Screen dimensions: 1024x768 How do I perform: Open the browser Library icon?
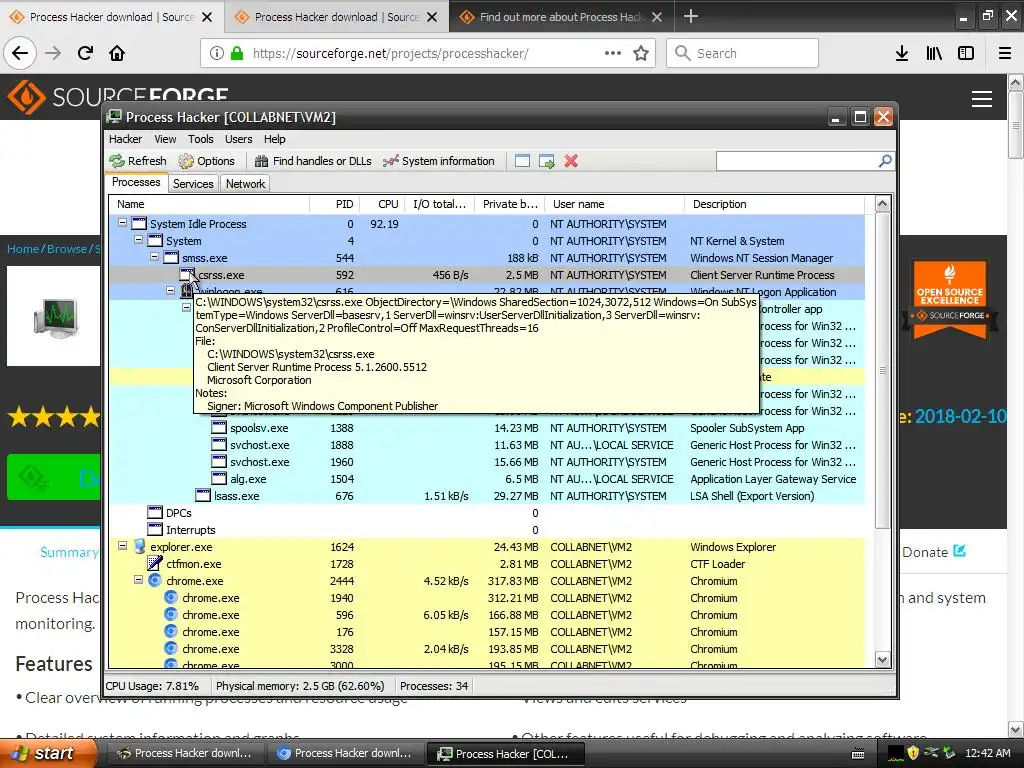(x=934, y=54)
